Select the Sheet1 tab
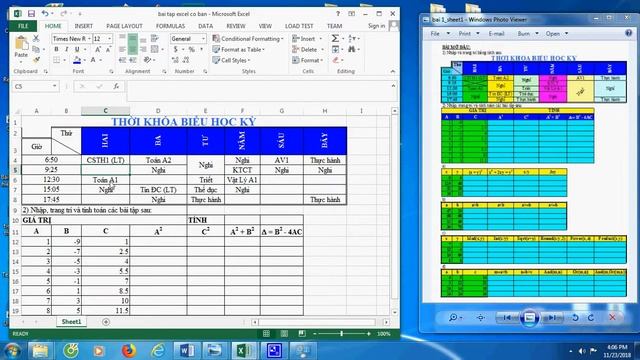The image size is (640, 360). point(71,322)
